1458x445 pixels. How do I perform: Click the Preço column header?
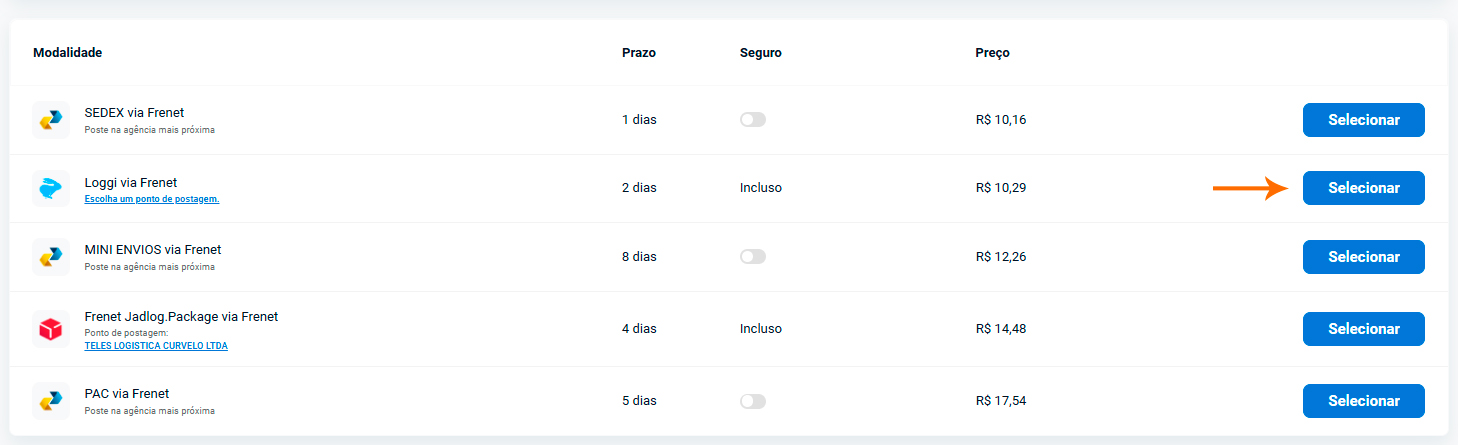(x=993, y=53)
